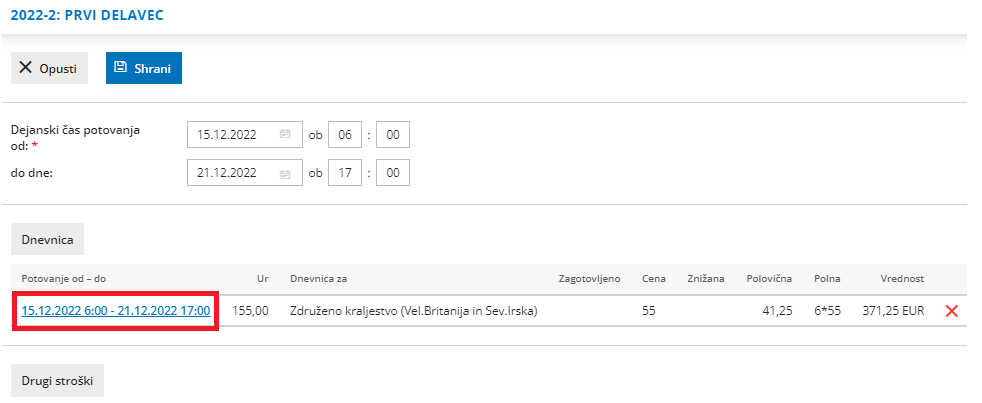Click the 'Vrednost' column header
Image resolution: width=982 pixels, height=403 pixels.
tap(902, 277)
